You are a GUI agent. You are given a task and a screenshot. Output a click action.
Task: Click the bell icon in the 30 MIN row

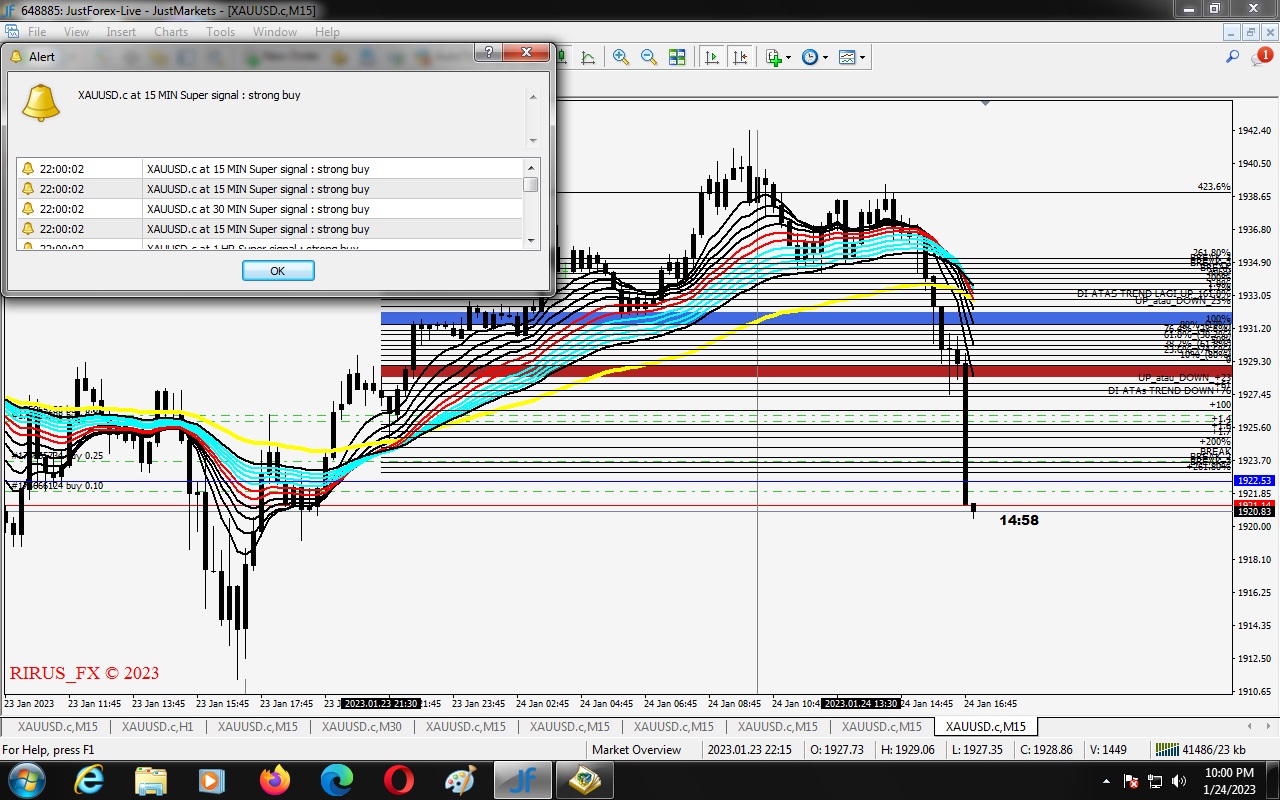[28, 209]
